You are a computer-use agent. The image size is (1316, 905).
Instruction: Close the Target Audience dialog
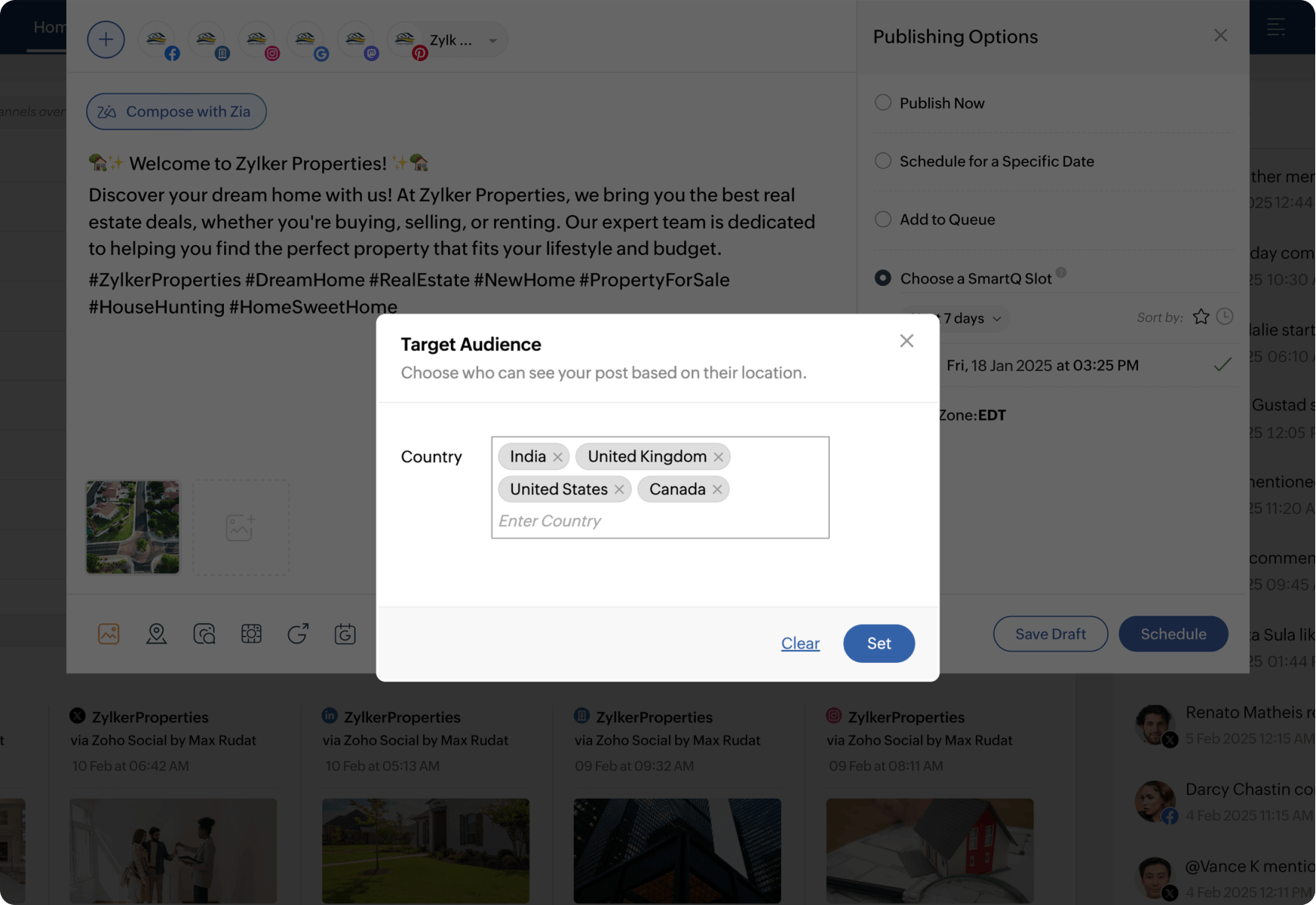[906, 341]
